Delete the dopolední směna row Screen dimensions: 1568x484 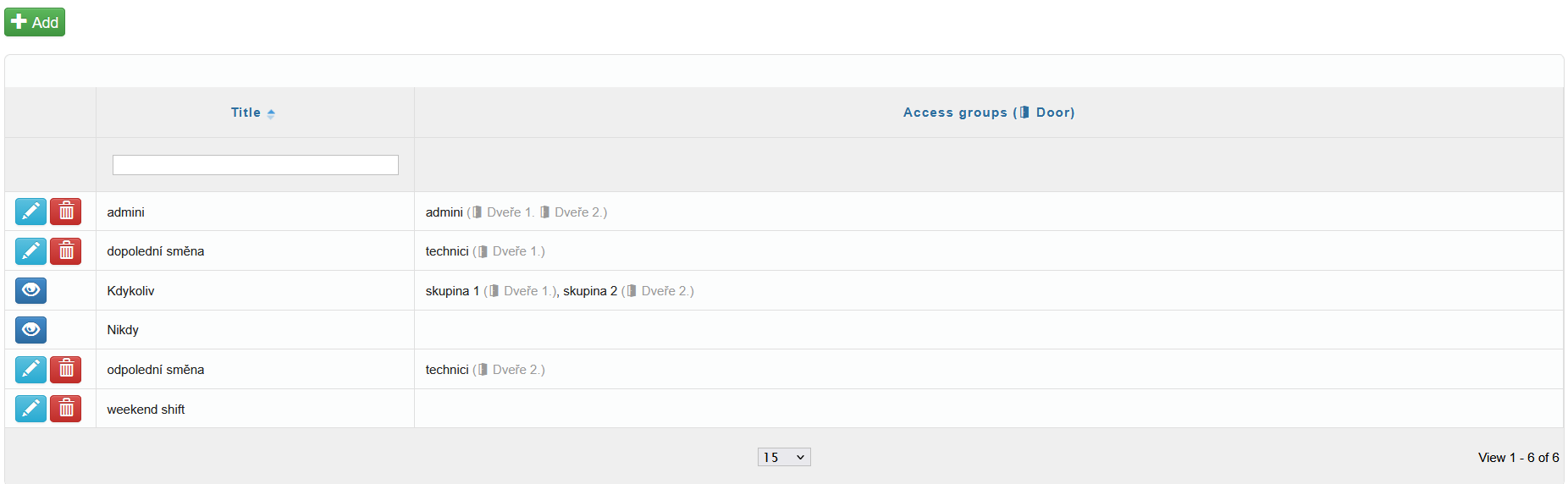(66, 251)
